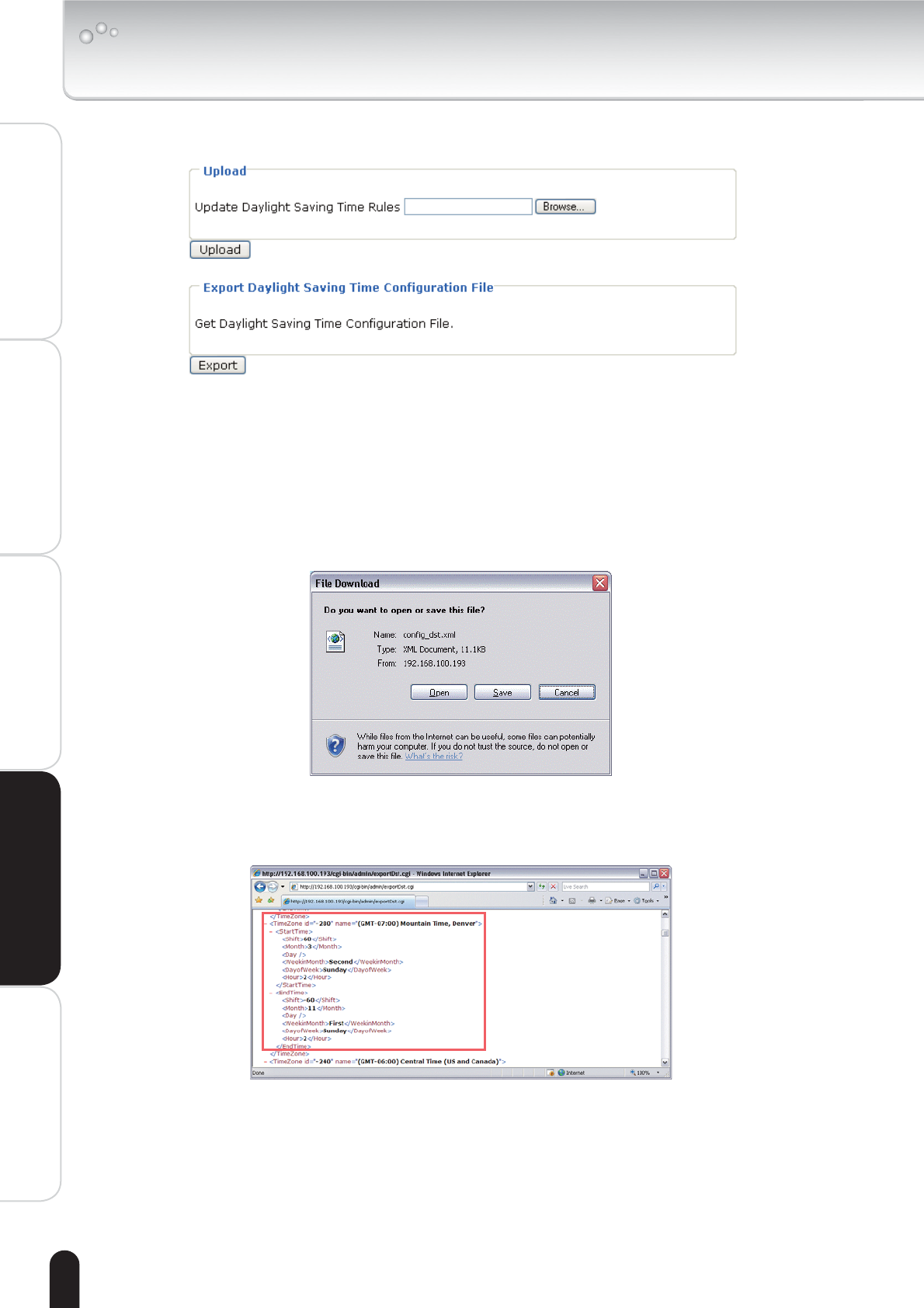
Task: Click 'Done' status bar text
Action: [x=259, y=1073]
